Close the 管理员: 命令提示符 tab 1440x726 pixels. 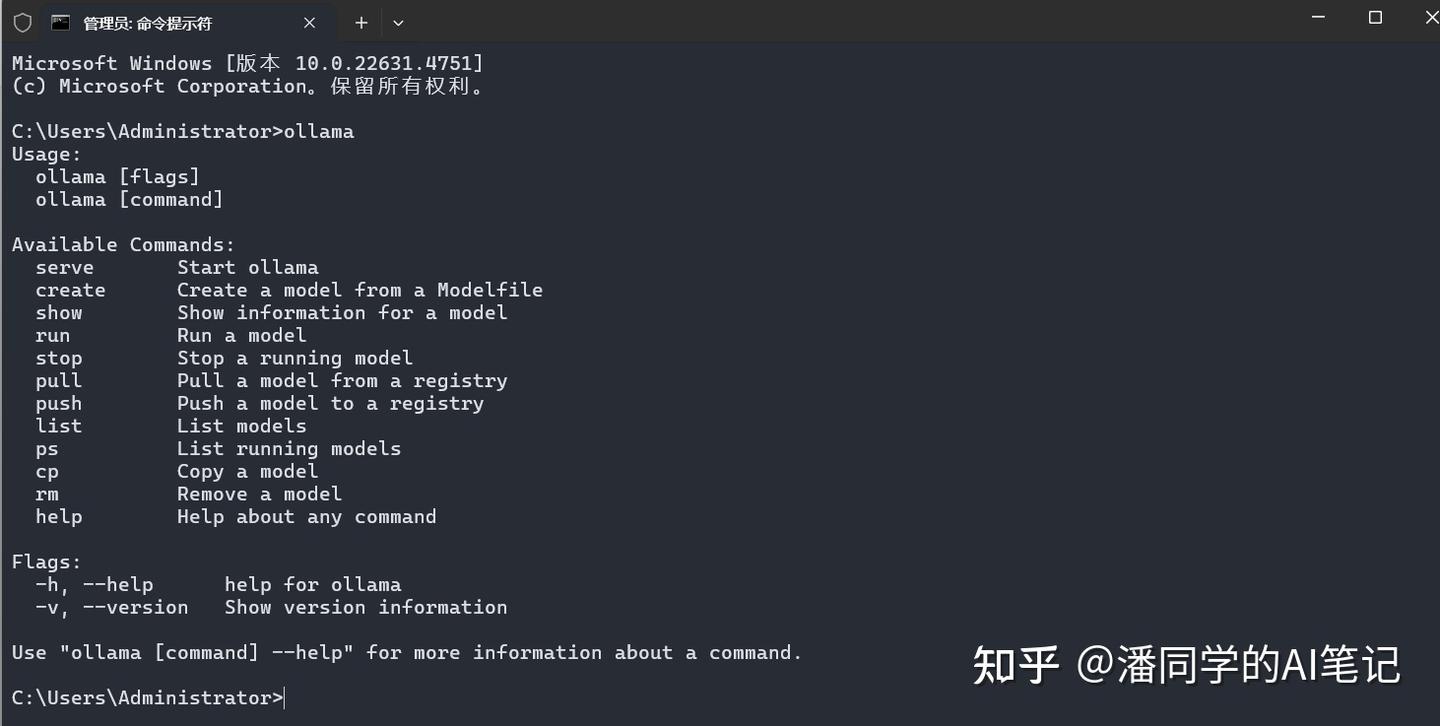[x=309, y=22]
